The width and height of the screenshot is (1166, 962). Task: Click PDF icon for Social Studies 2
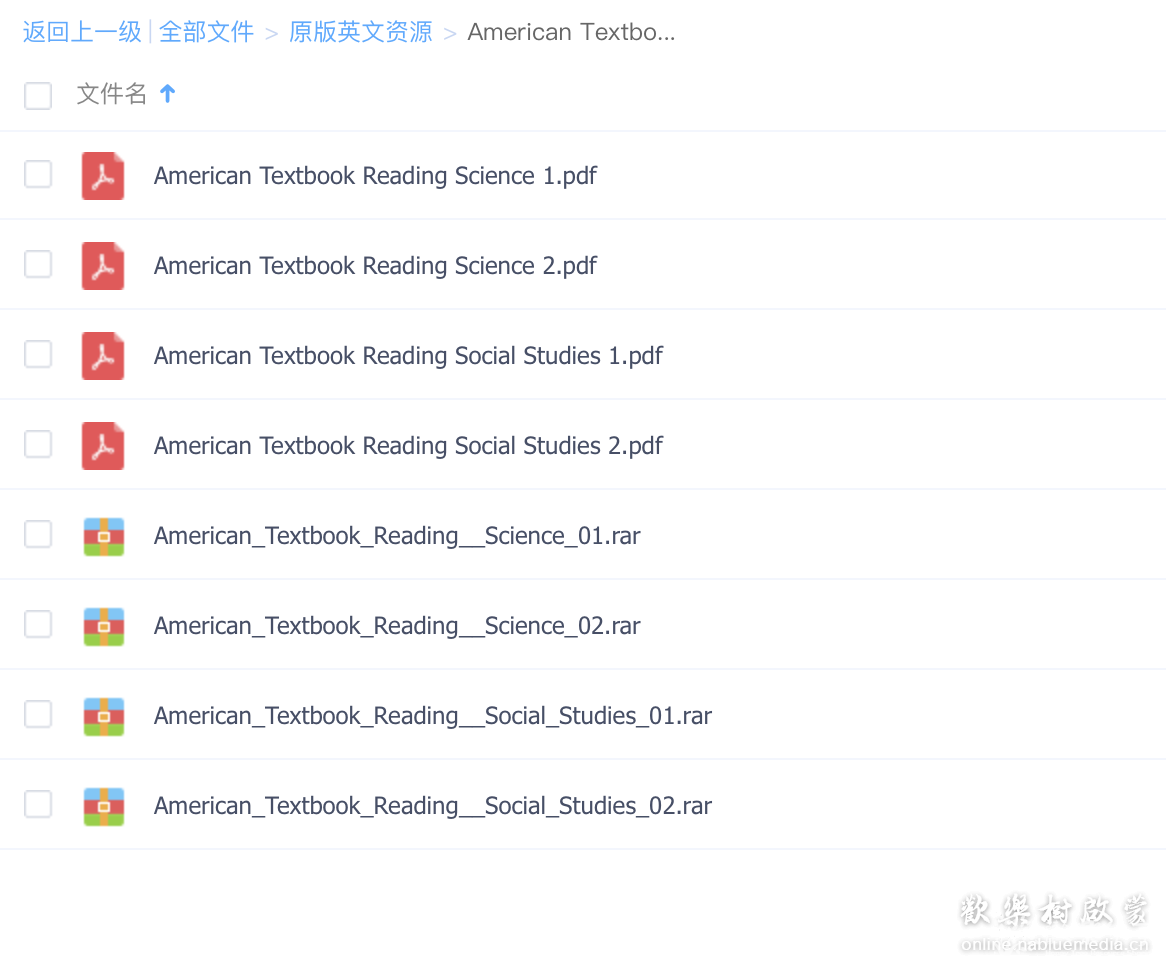[103, 446]
